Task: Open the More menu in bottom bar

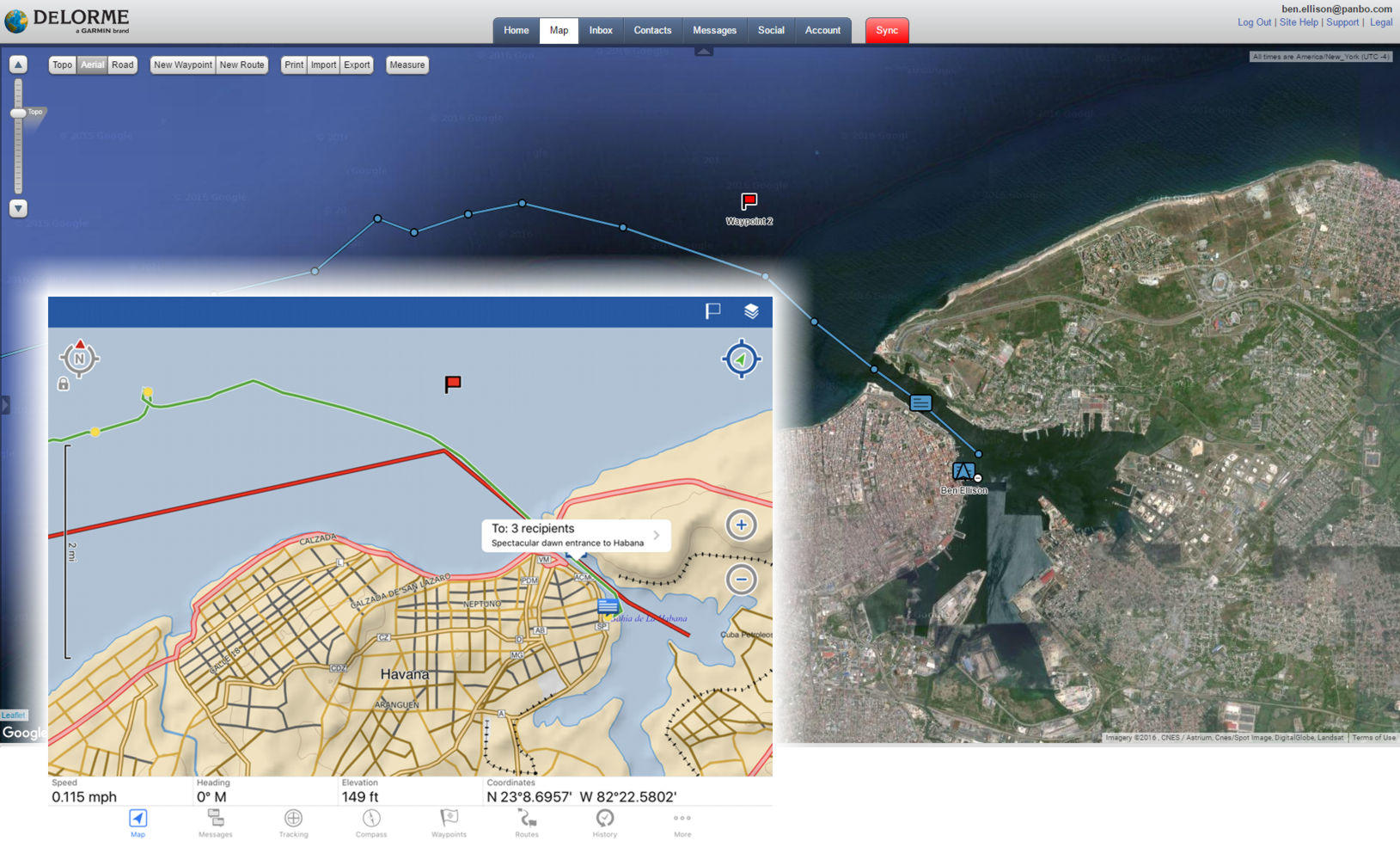Action: point(682,823)
